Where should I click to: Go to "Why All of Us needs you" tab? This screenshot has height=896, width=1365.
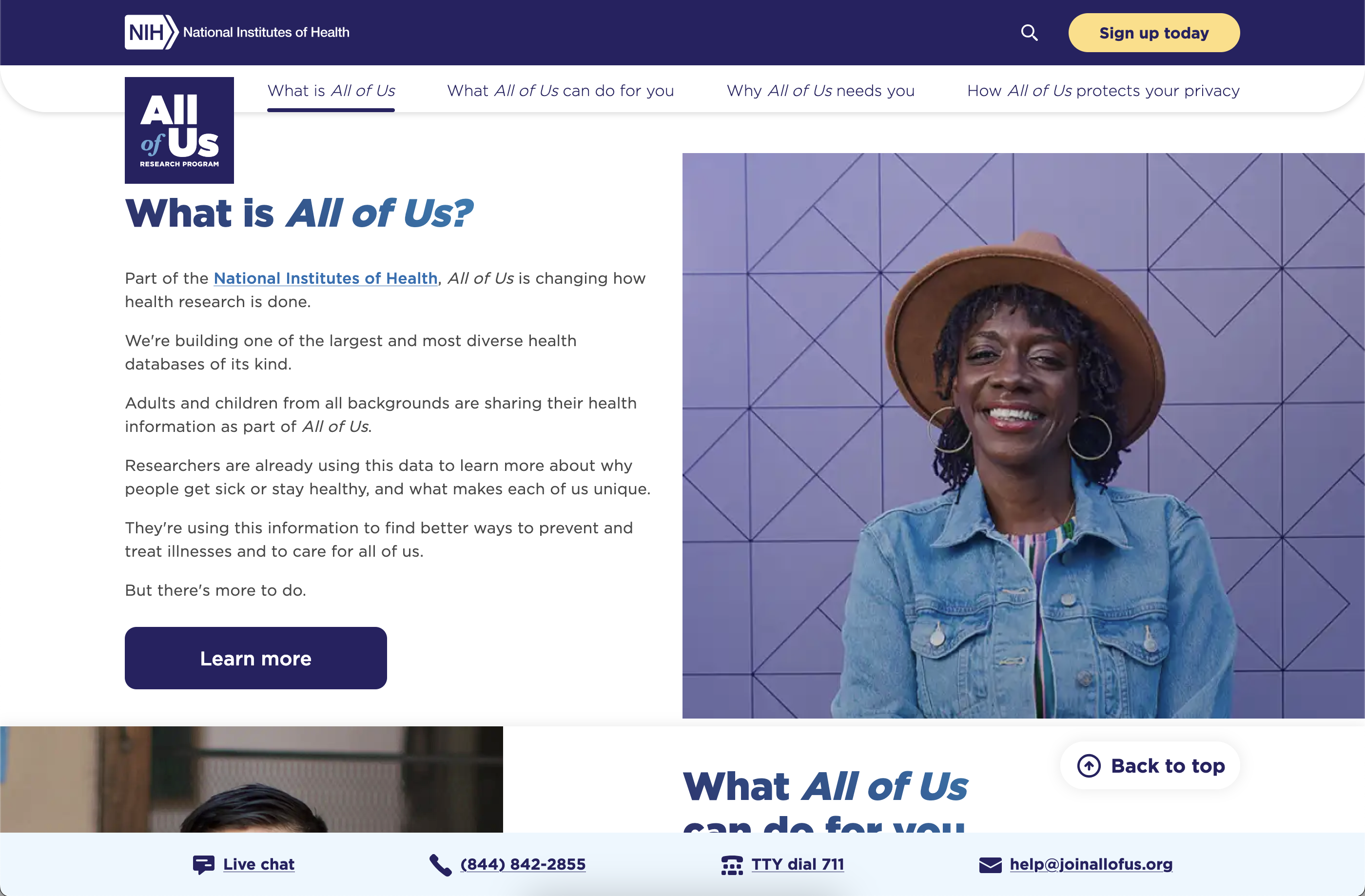click(x=820, y=91)
